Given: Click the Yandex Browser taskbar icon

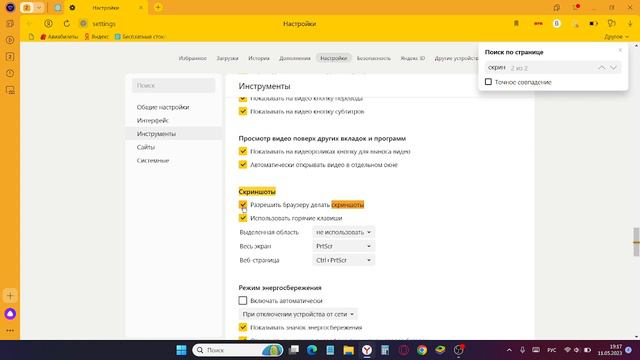Looking at the screenshot, I should [367, 350].
